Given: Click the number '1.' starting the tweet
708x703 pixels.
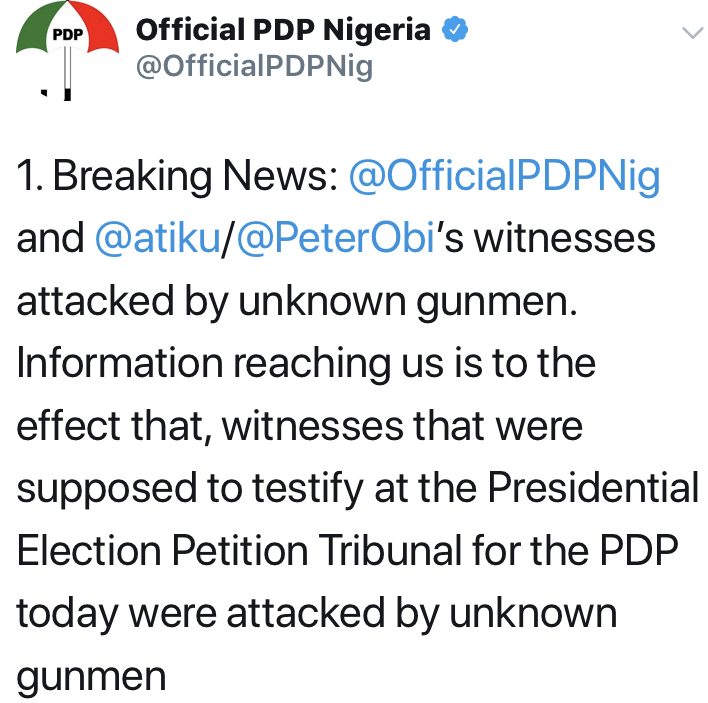Looking at the screenshot, I should tap(30, 176).
